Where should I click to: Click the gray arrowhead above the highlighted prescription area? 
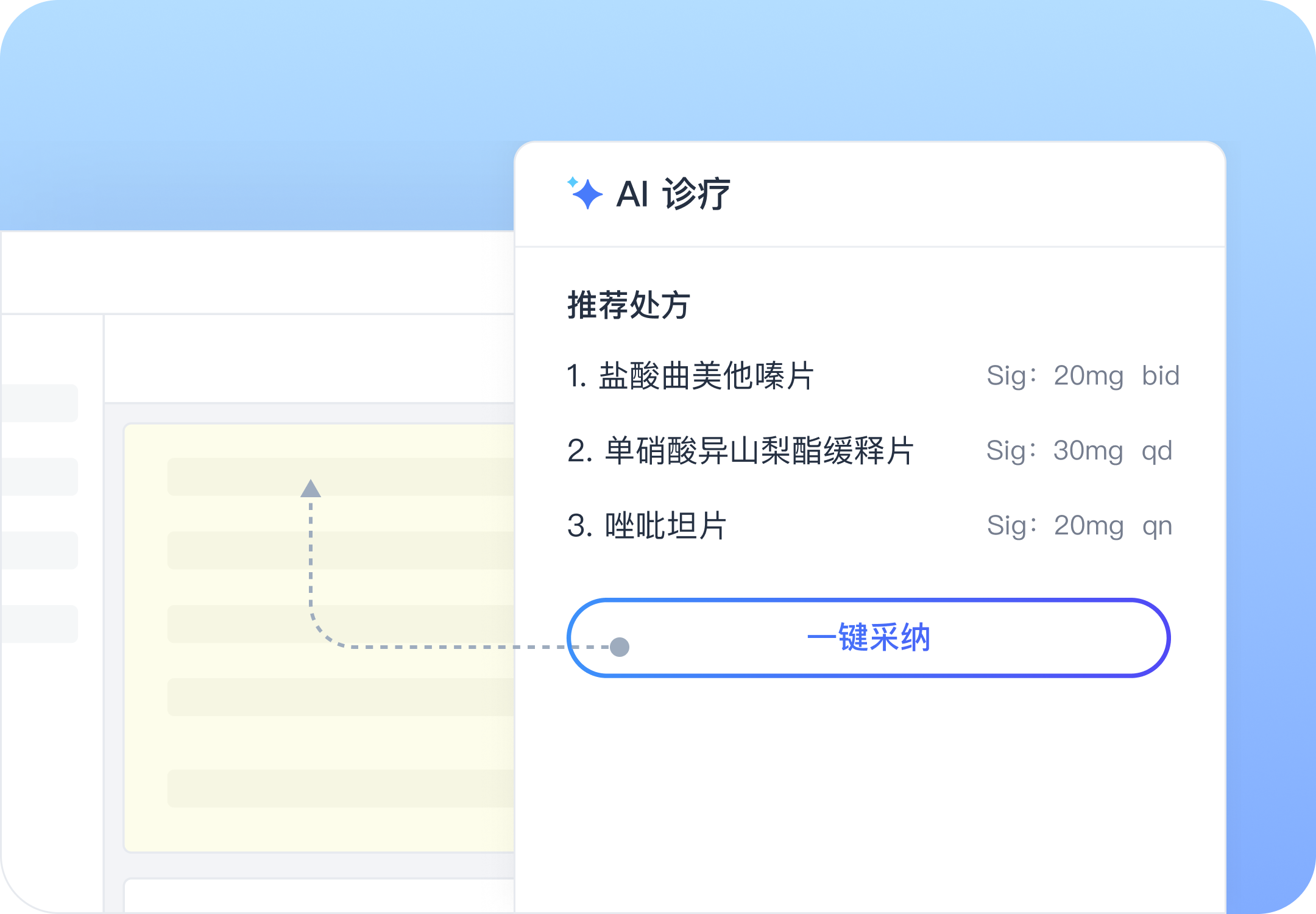point(311,487)
